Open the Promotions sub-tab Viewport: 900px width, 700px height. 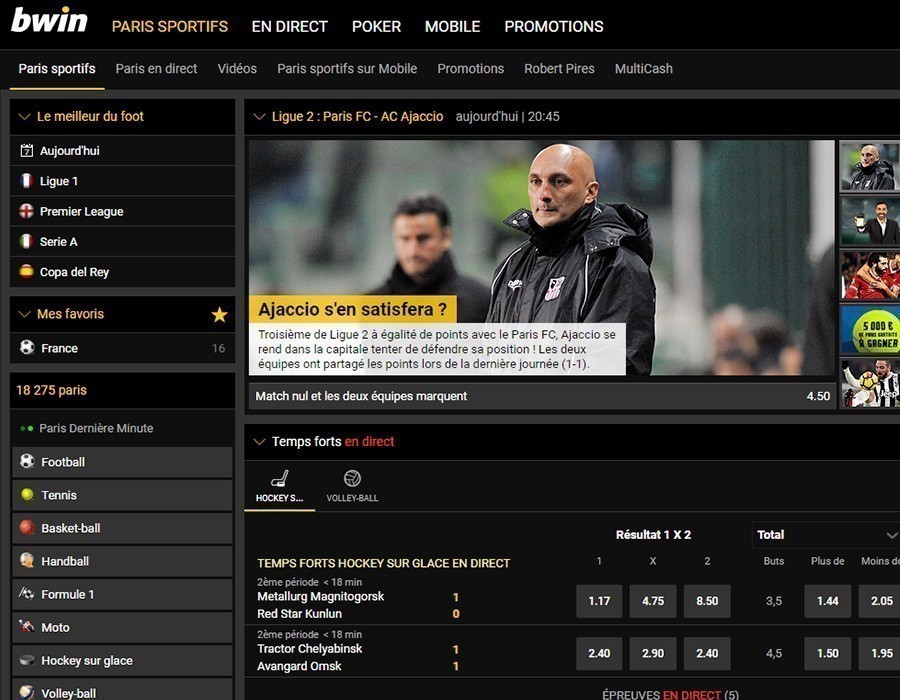pyautogui.click(x=471, y=69)
